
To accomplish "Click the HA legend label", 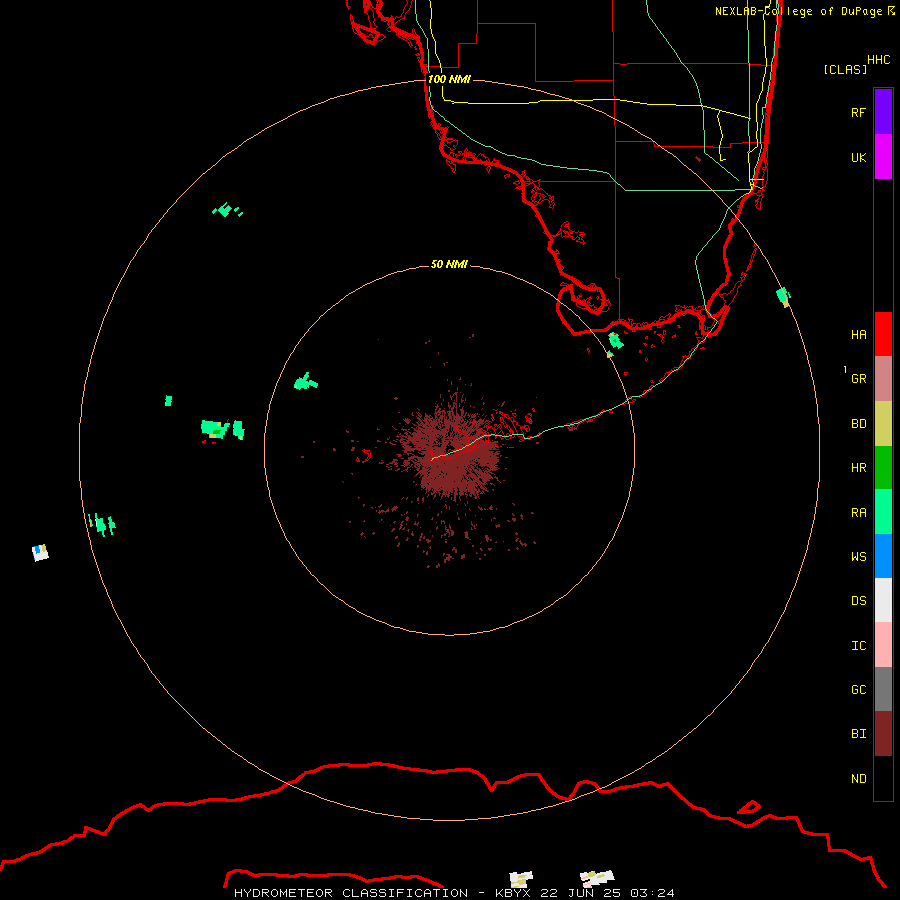I will coord(858,334).
